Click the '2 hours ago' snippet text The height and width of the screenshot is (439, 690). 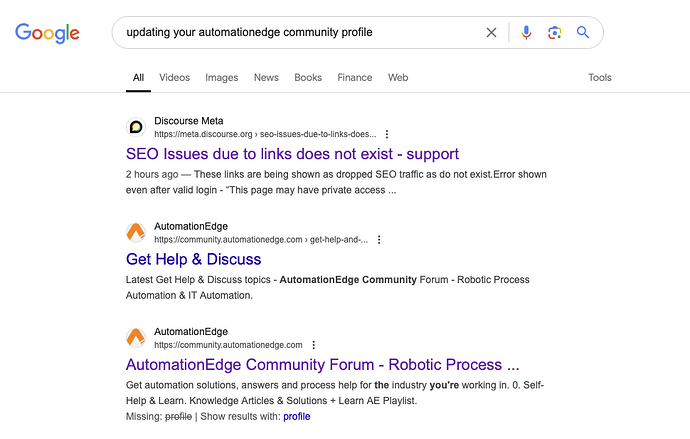[x=152, y=175]
